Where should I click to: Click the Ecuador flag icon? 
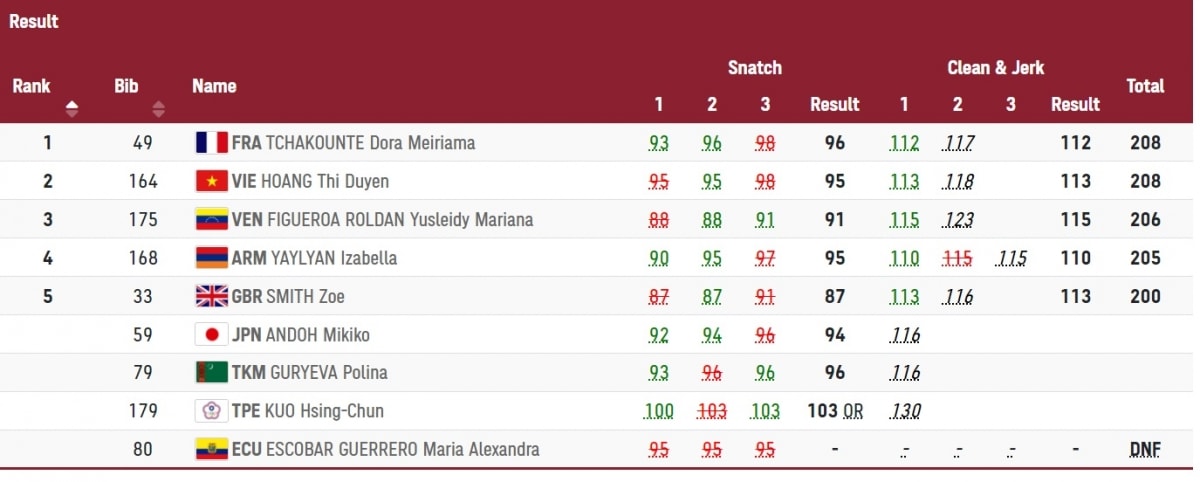pyautogui.click(x=211, y=449)
